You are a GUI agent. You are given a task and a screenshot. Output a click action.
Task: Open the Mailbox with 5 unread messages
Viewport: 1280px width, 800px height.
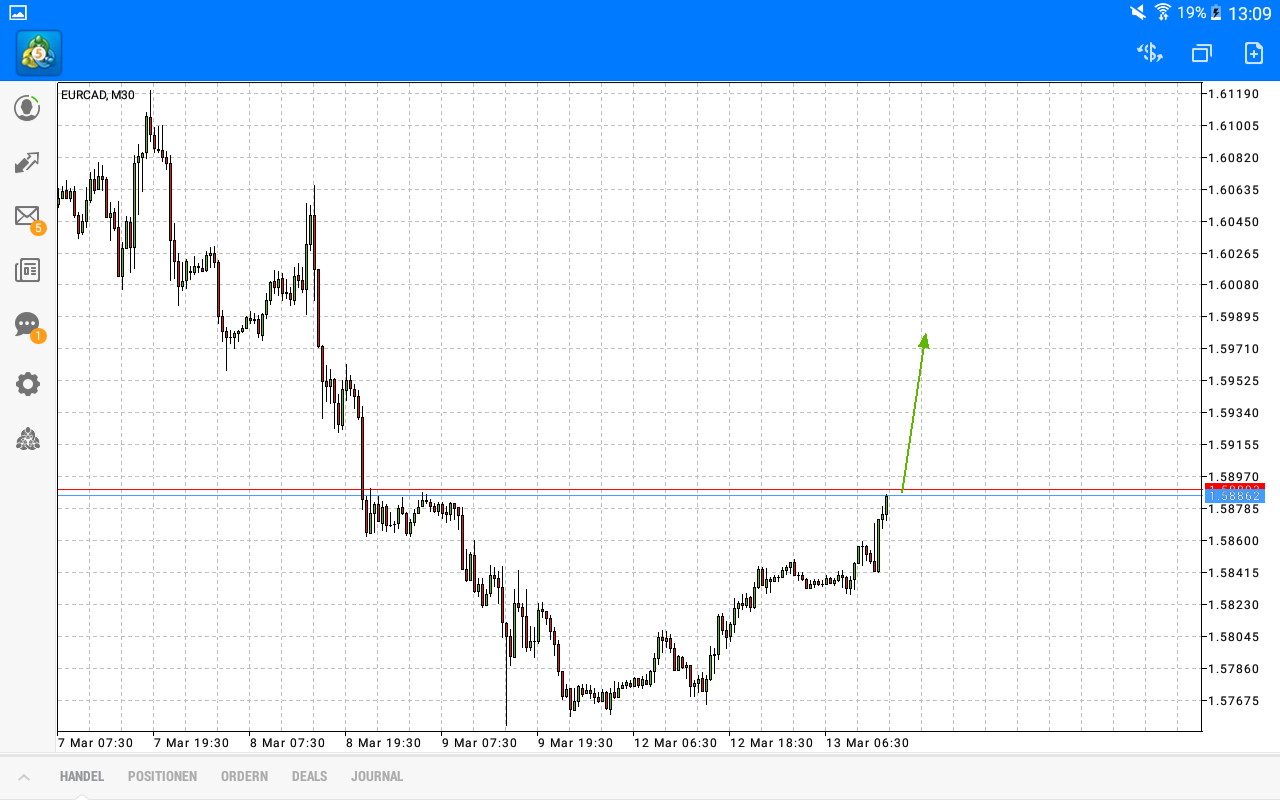point(27,216)
